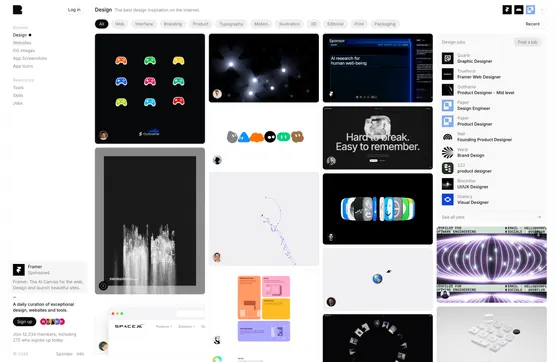Image resolution: width=560 pixels, height=362 pixels.
Task: Open the Framer logo in sidebar sponsored card
Action: pyautogui.click(x=19, y=270)
